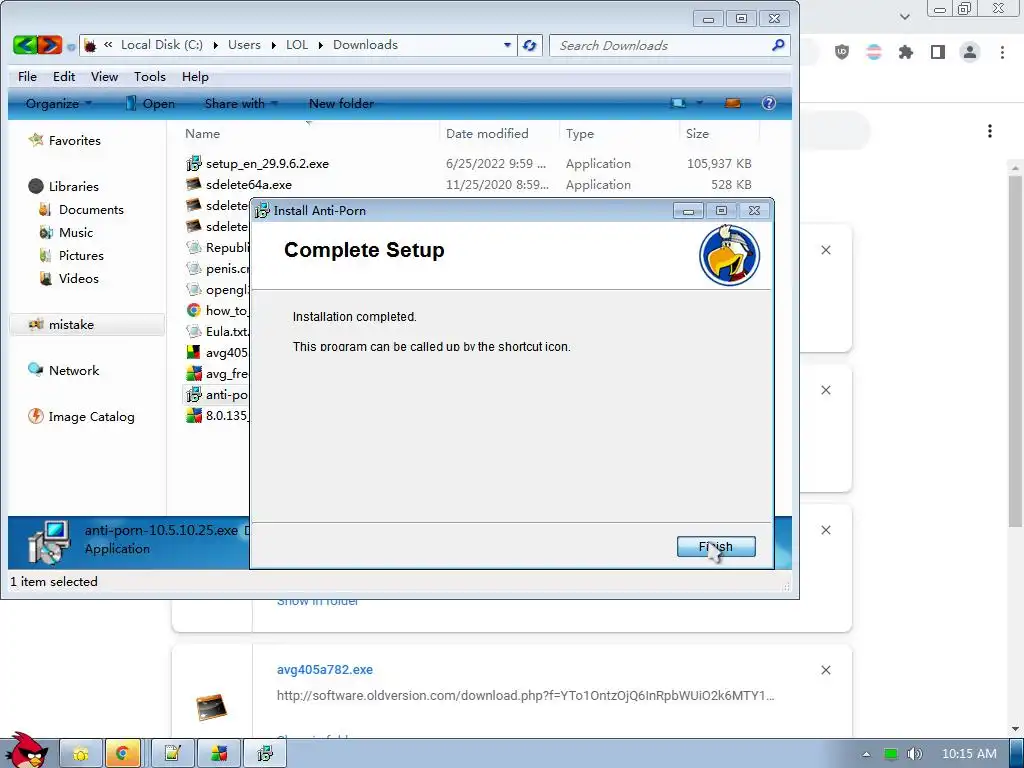Sort by Size column header
The width and height of the screenshot is (1024, 768).
point(697,133)
